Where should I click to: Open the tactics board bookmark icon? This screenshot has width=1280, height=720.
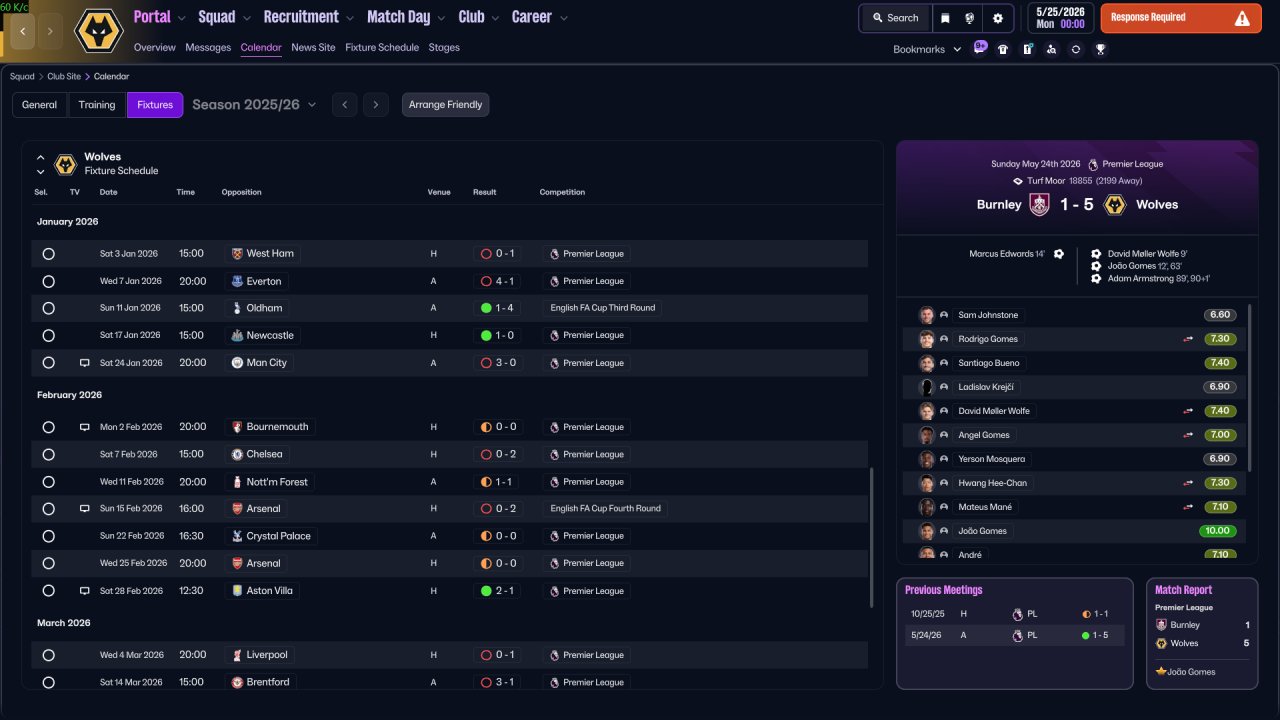[1027, 49]
